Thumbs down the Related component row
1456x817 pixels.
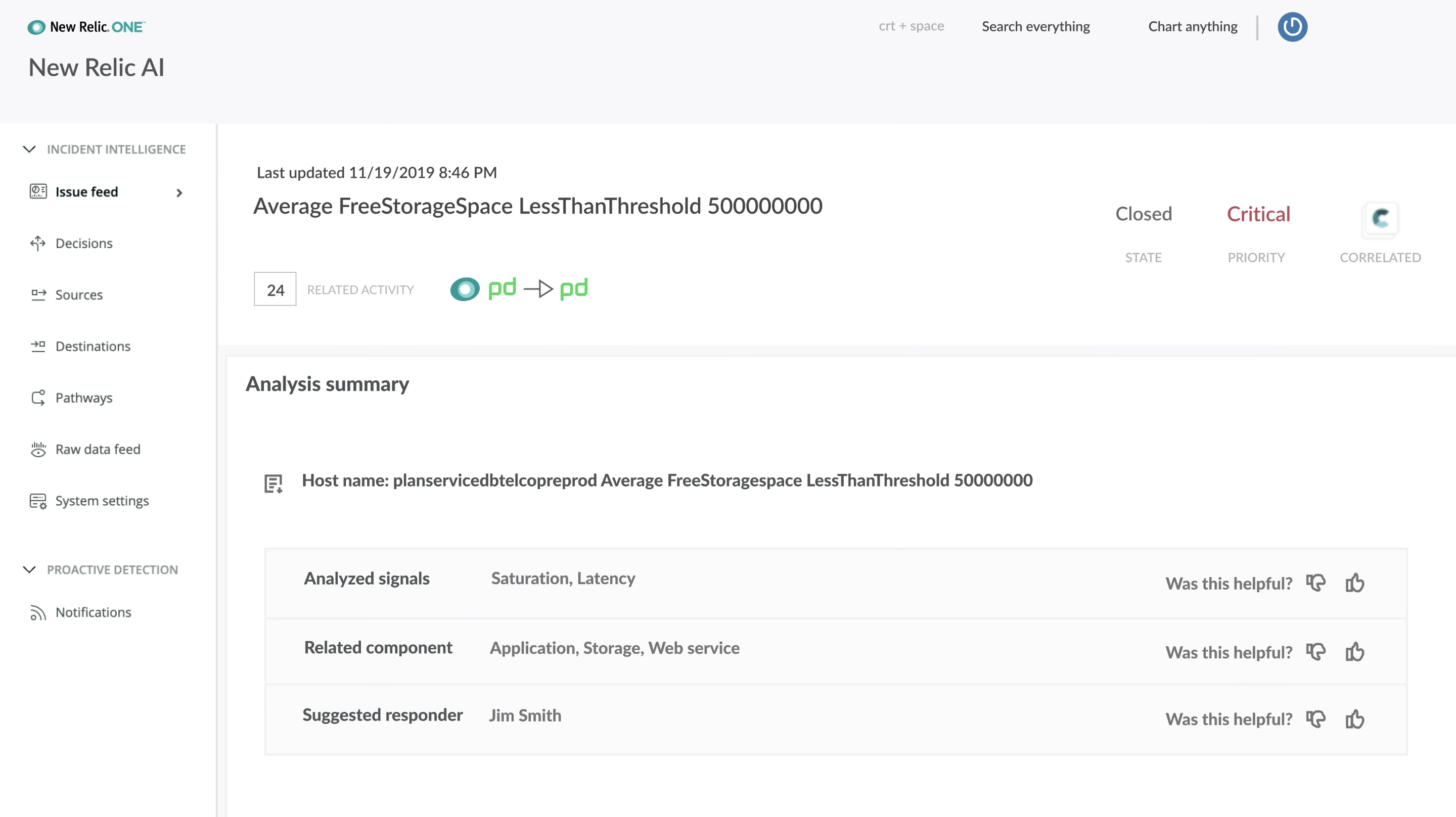1316,651
